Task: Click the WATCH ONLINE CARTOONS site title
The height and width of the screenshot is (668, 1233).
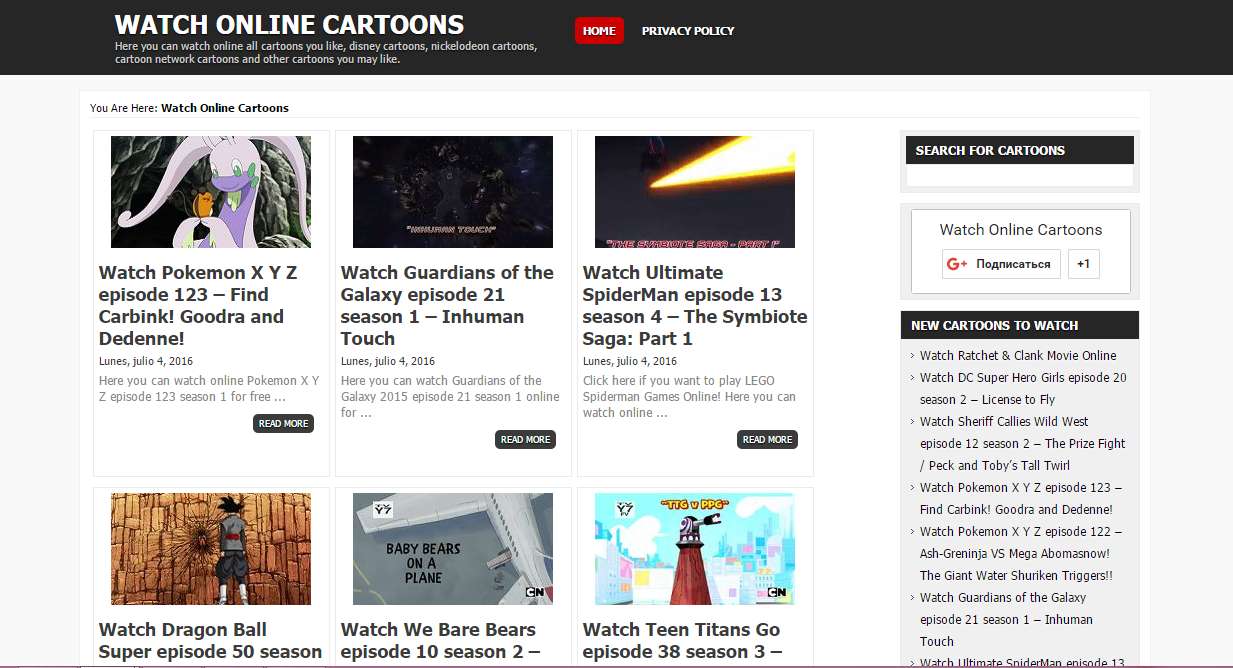Action: [x=289, y=24]
